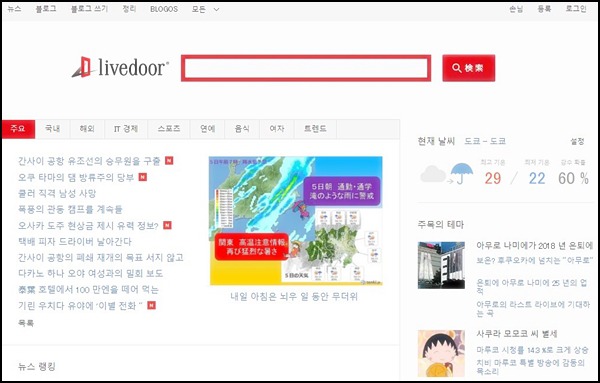Open headline 간사이 공항 유조선의 승무원을 구출

89,161
